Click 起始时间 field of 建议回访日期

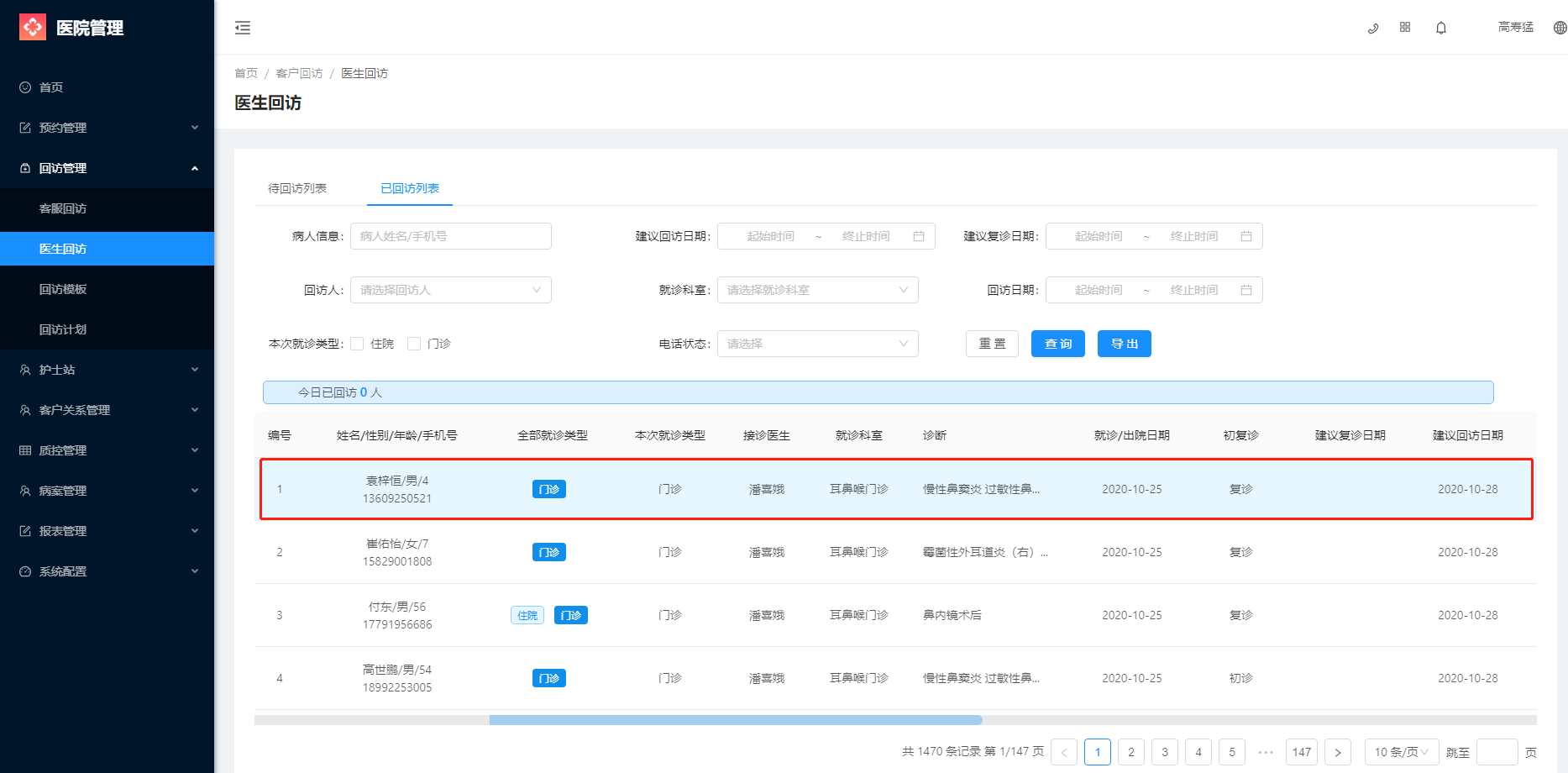(x=770, y=236)
